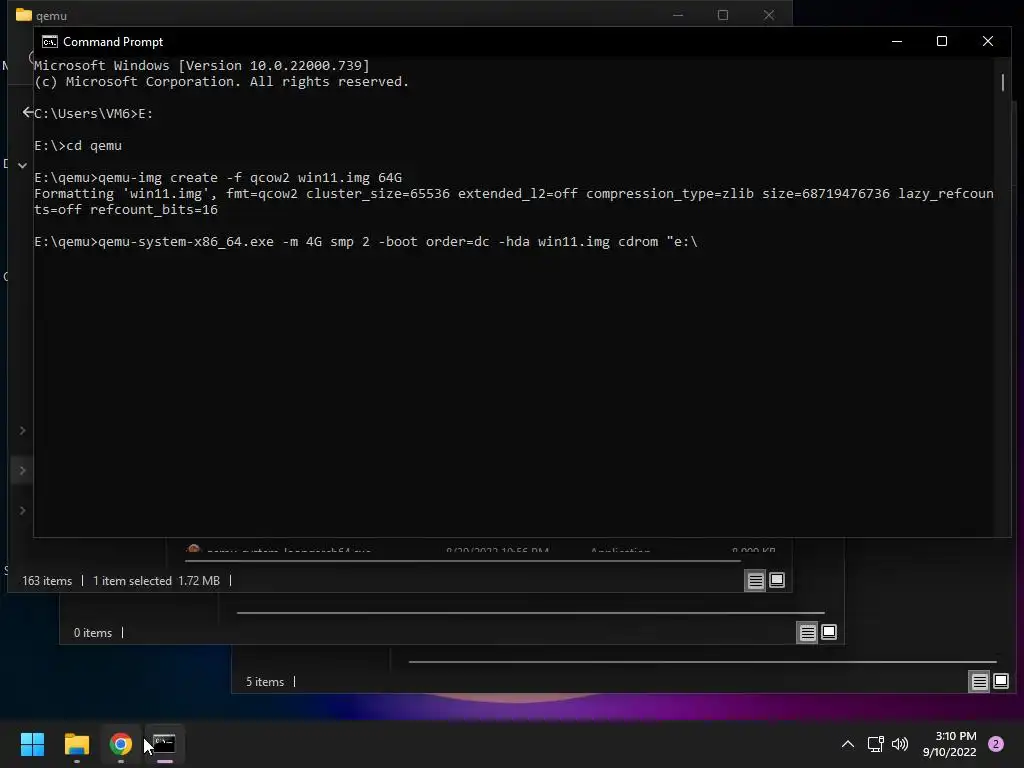Minimize the Command Prompt window
The height and width of the screenshot is (768, 1024).
coord(897,41)
